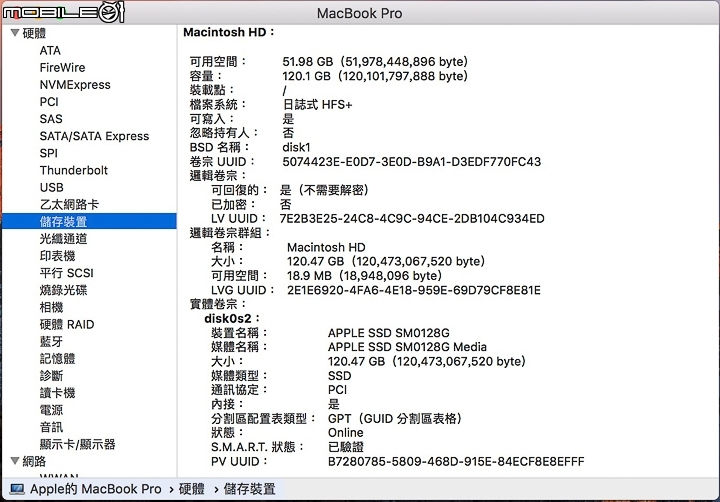
Task: Select USB in the sidebar
Action: 51,187
